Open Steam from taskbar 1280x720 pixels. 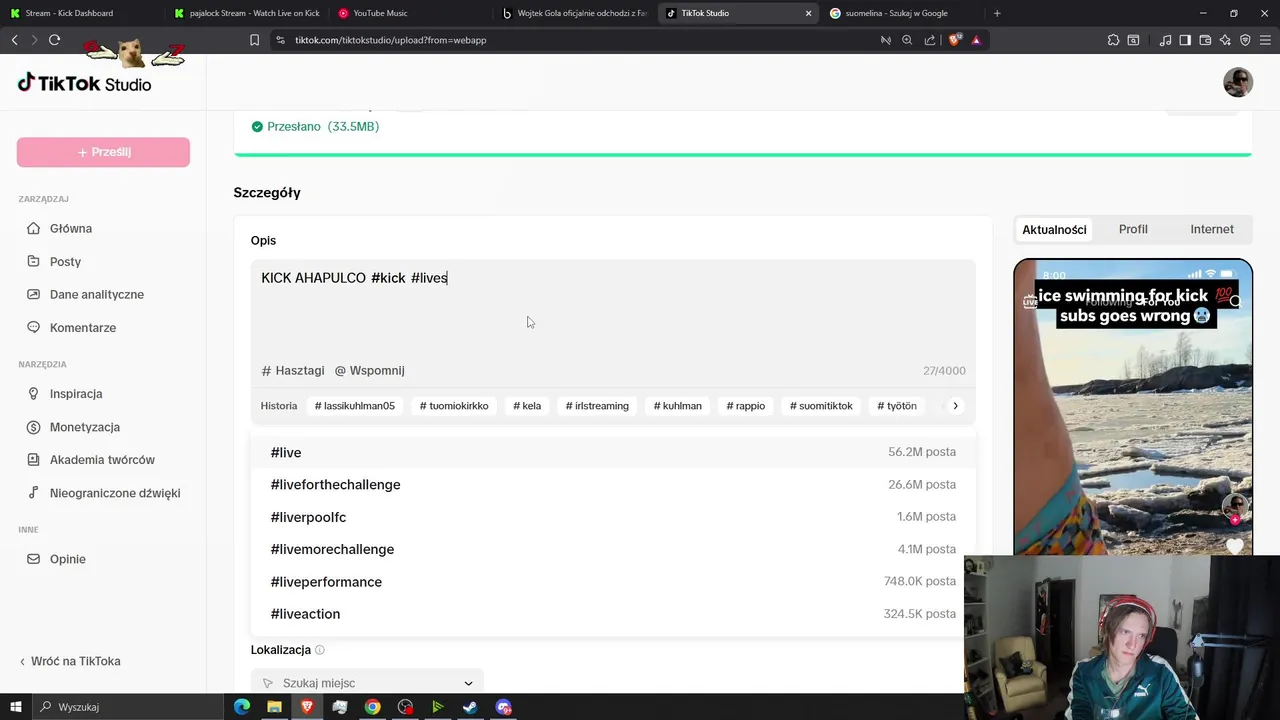(470, 707)
